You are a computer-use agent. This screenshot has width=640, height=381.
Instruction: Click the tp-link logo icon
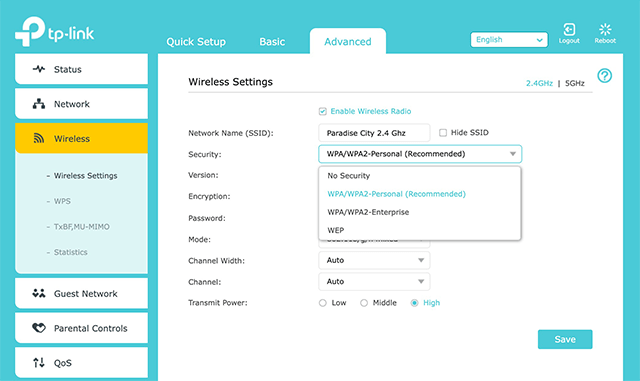pyautogui.click(x=30, y=31)
